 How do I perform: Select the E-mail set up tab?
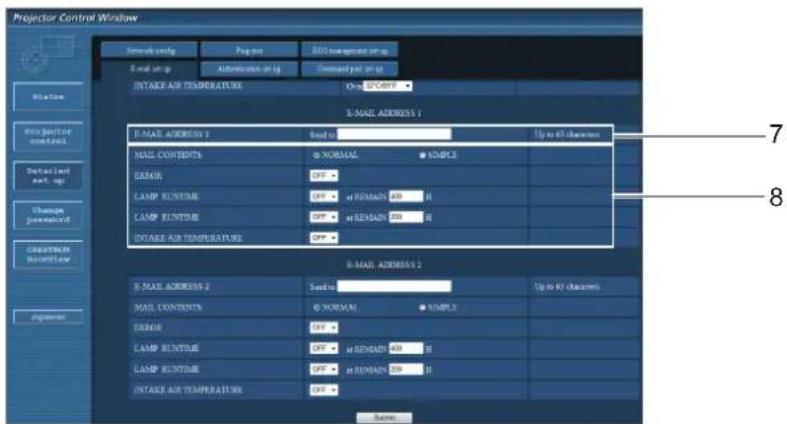tap(149, 69)
